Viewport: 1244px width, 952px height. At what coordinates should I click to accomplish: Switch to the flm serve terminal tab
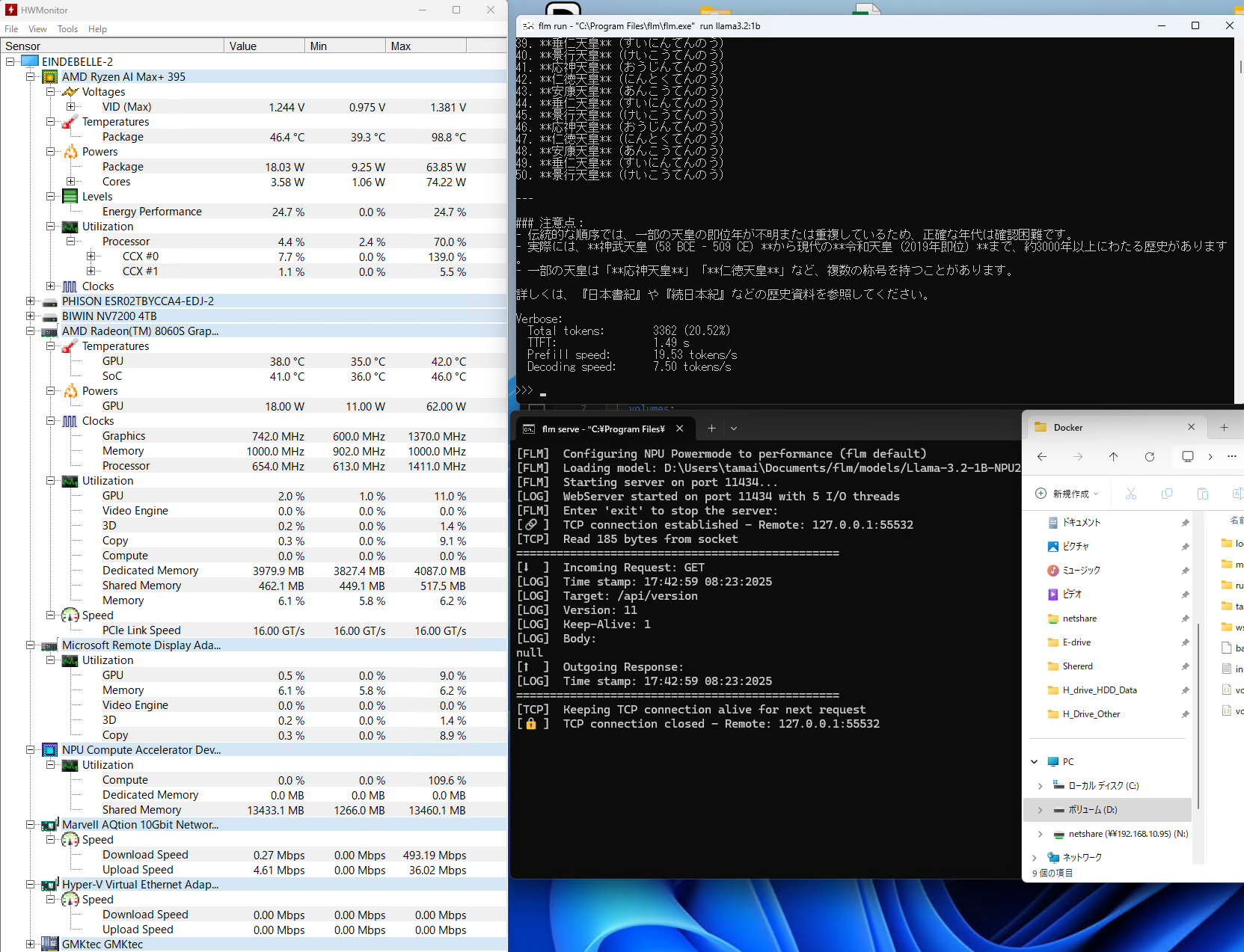tap(604, 429)
